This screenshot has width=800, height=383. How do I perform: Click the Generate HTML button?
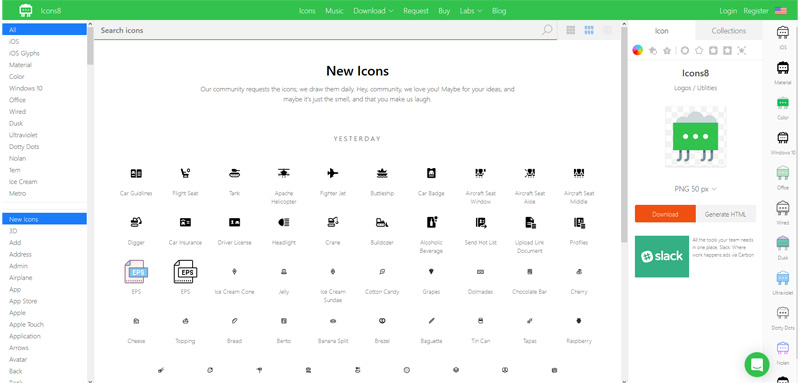pyautogui.click(x=726, y=214)
